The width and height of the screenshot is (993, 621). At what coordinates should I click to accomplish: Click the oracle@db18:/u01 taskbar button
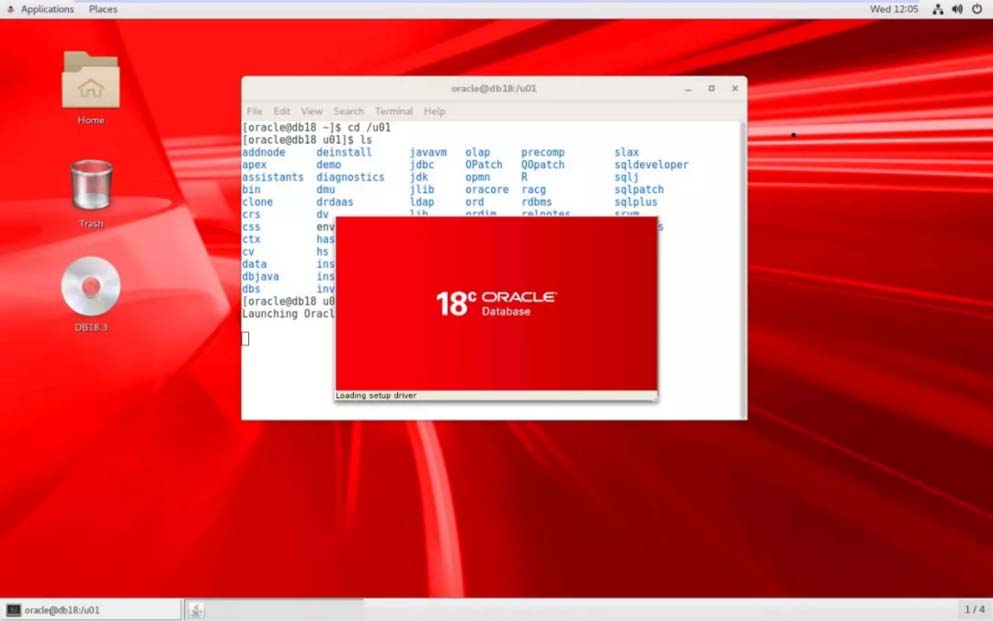point(92,610)
